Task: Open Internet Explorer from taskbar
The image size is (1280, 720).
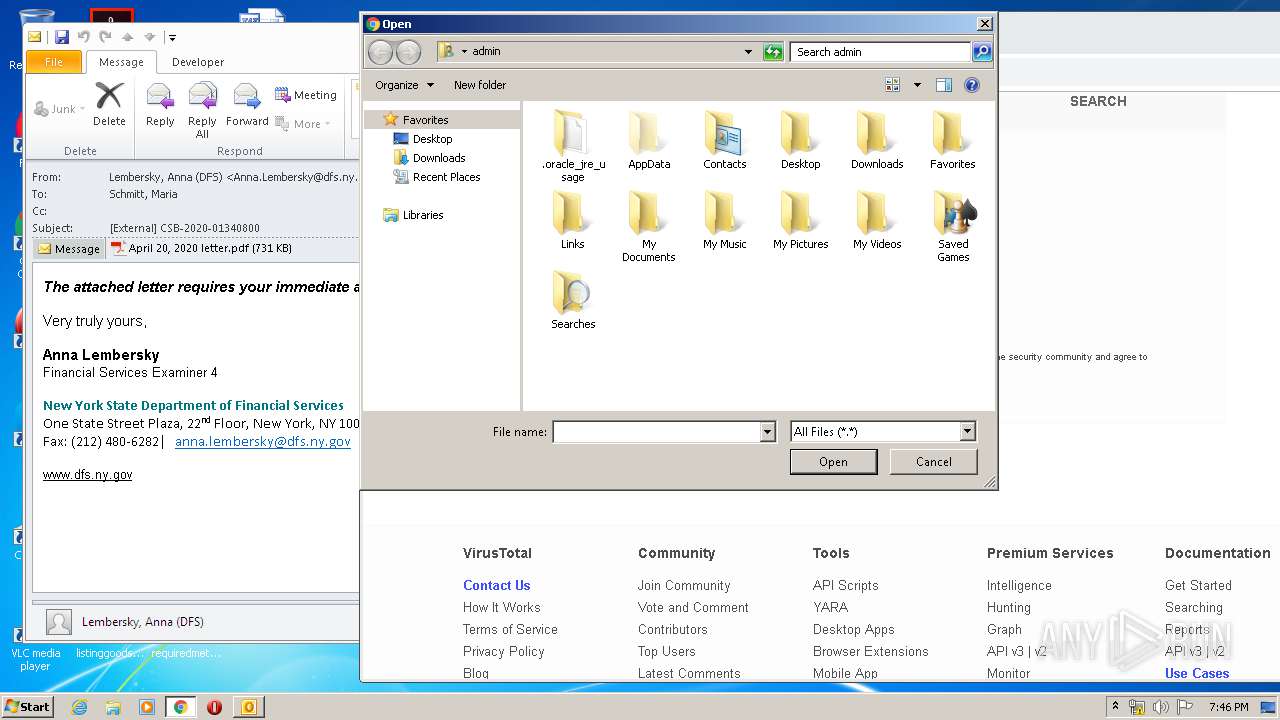Action: (x=79, y=707)
